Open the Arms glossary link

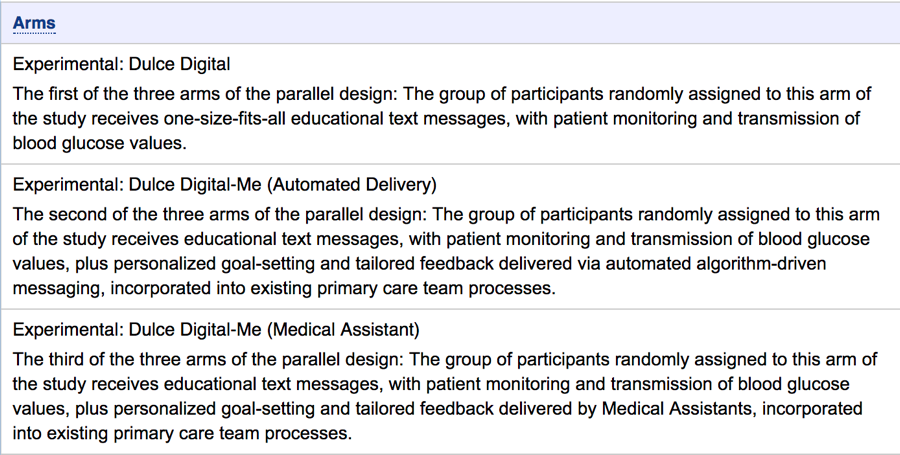point(34,23)
